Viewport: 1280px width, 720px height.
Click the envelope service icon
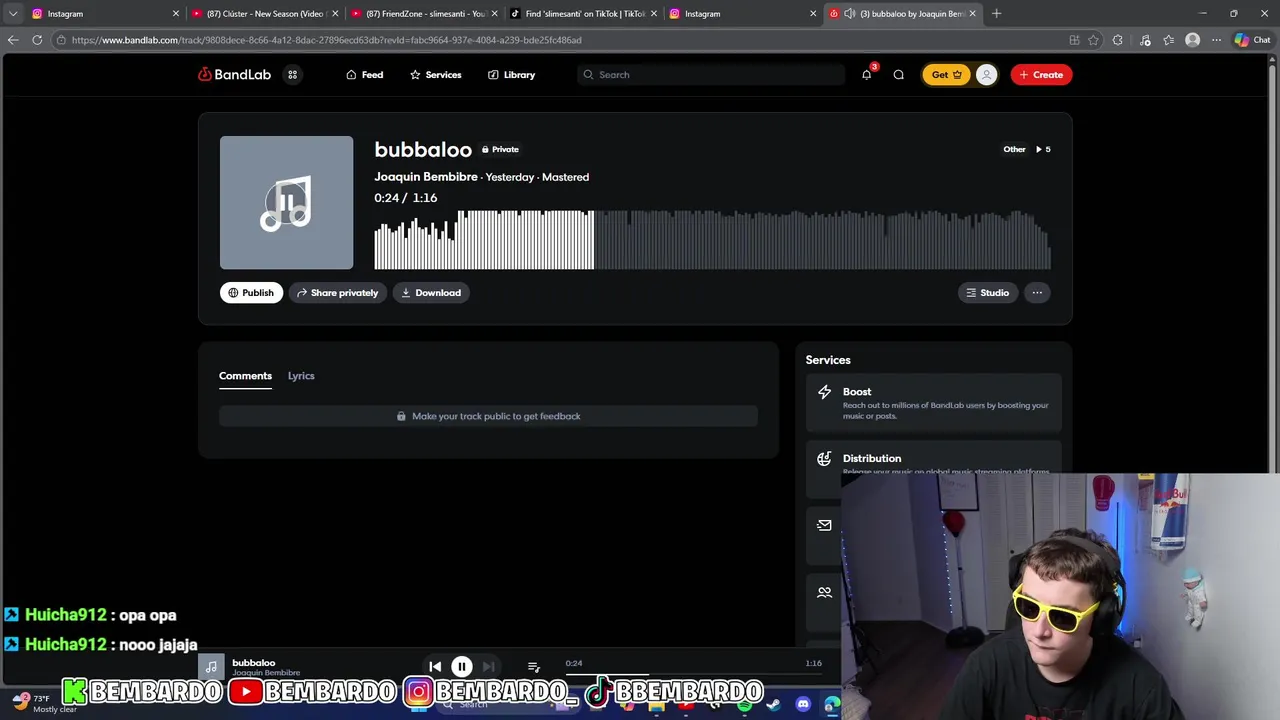click(824, 525)
